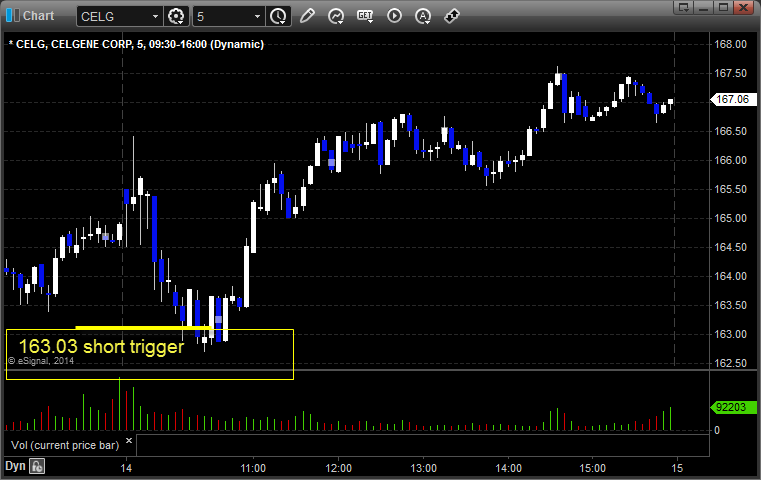This screenshot has width=761, height=480.
Task: Click the 167.50 price axis label
Action: click(x=730, y=73)
